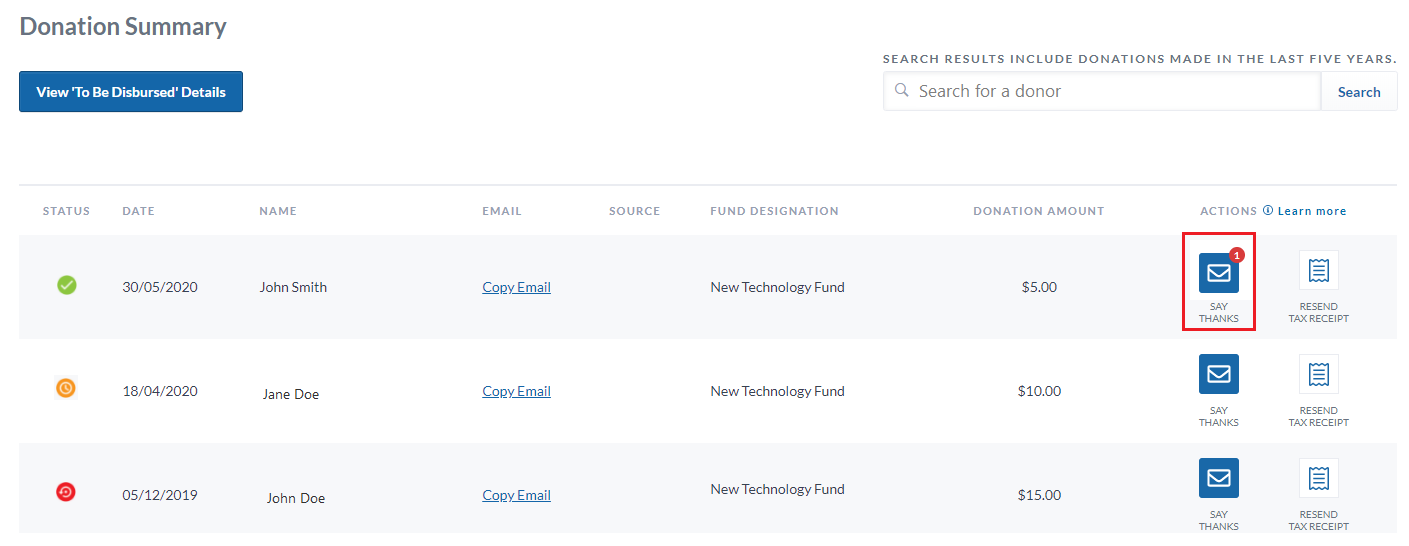The height and width of the screenshot is (546, 1409).
Task: Copy Email link for Jane Doe
Action: 516,391
